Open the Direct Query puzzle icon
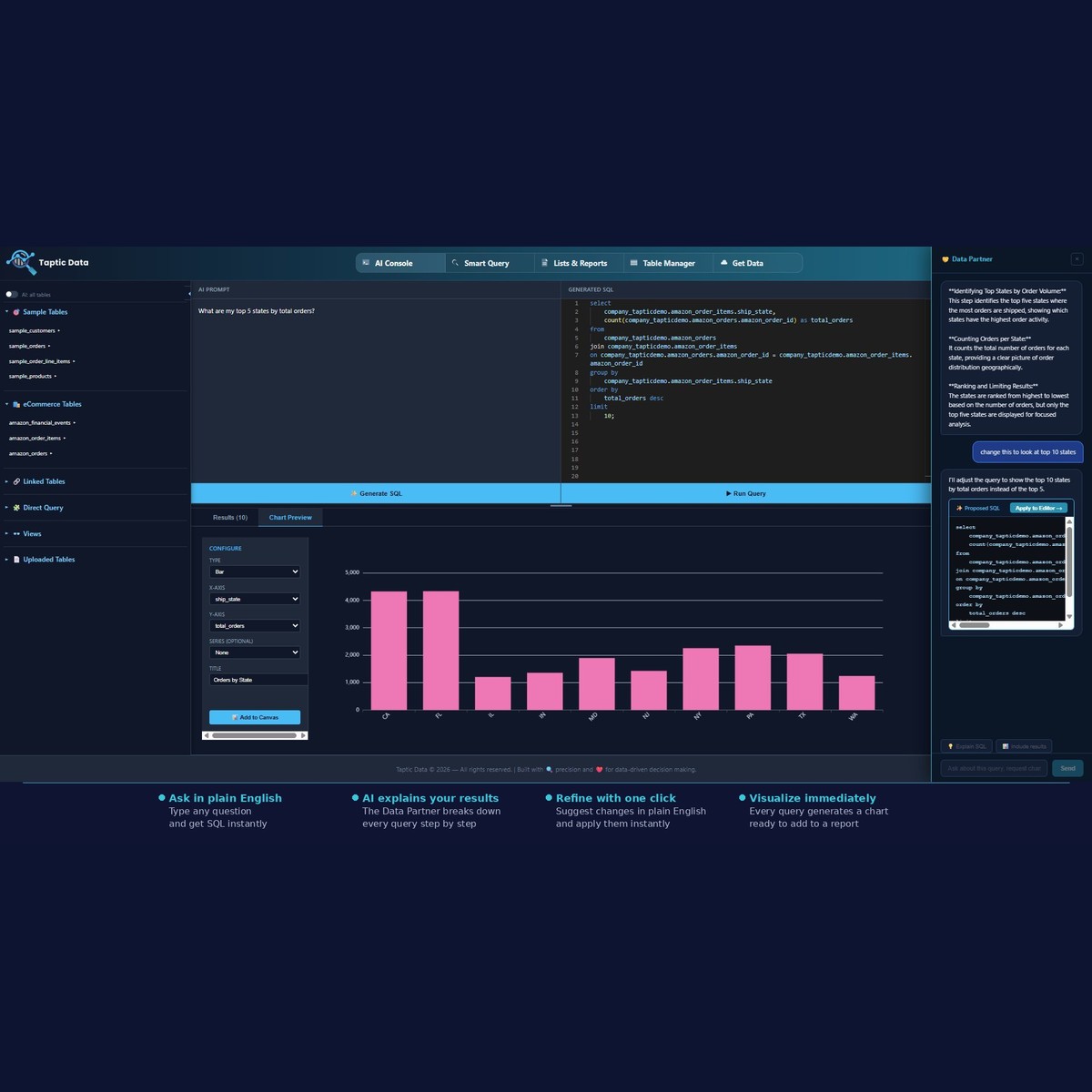The width and height of the screenshot is (1092, 1092). 16,508
